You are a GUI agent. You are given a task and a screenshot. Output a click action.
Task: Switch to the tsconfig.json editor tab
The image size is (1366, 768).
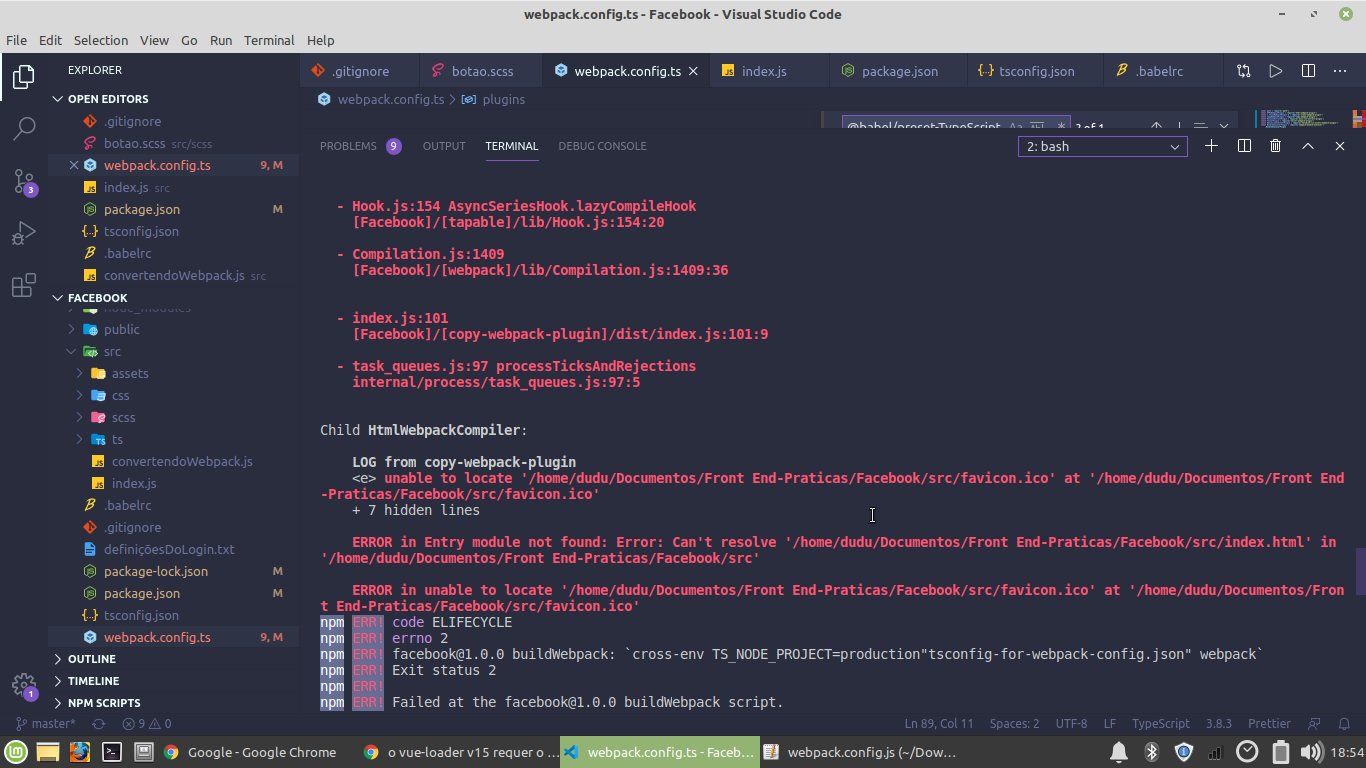point(1035,71)
